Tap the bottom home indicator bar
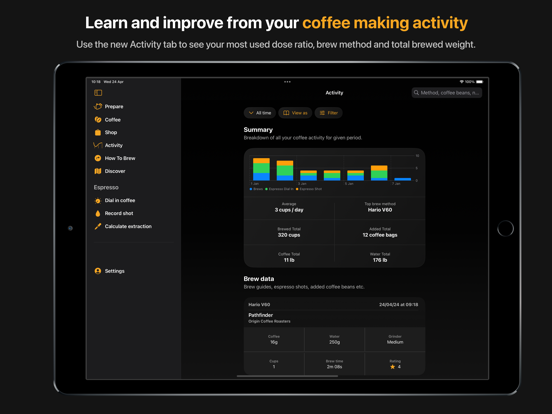Screen dimensions: 552x414 pyautogui.click(x=287, y=376)
